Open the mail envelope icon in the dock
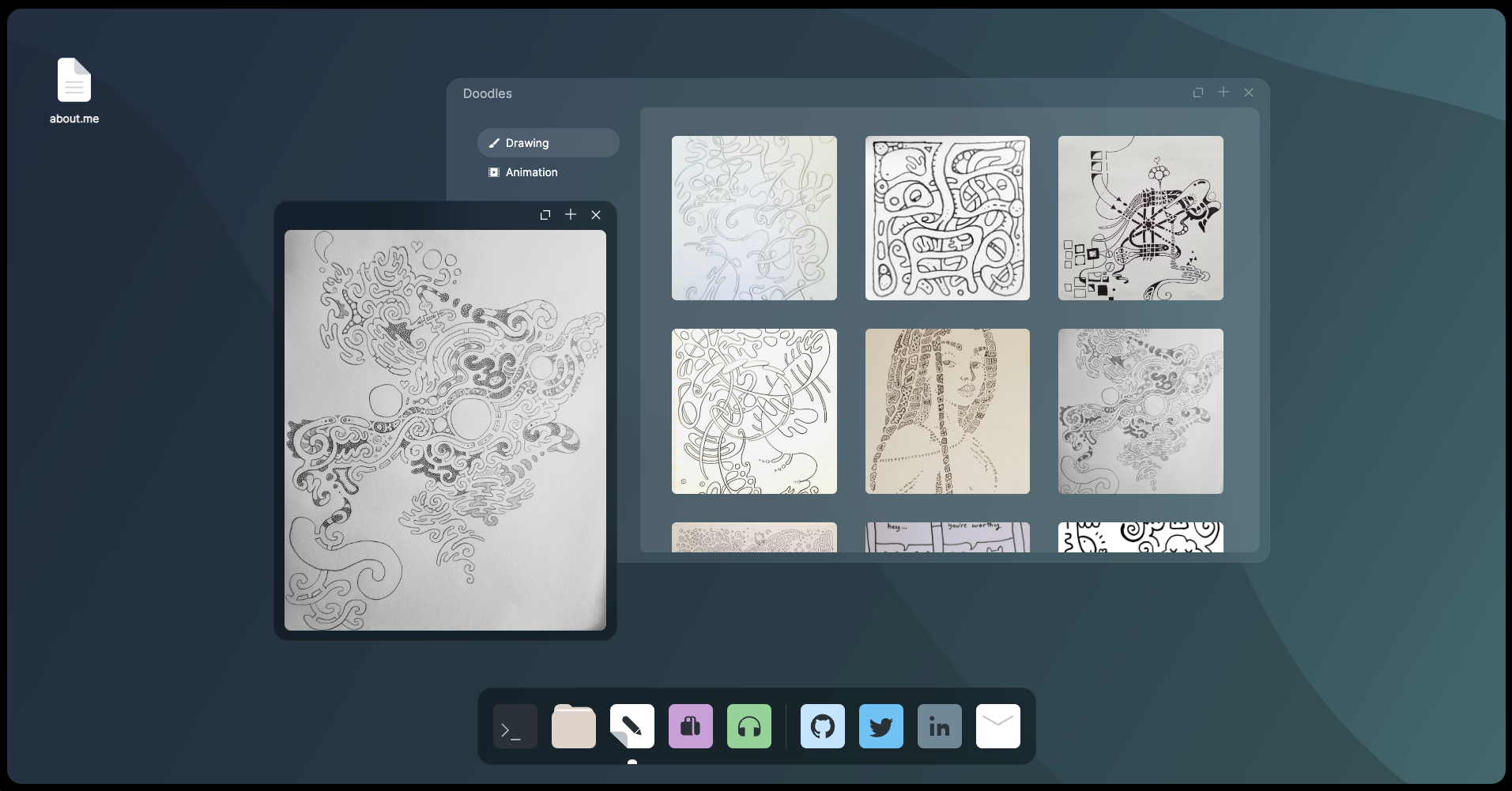1512x791 pixels. pyautogui.click(x=997, y=726)
